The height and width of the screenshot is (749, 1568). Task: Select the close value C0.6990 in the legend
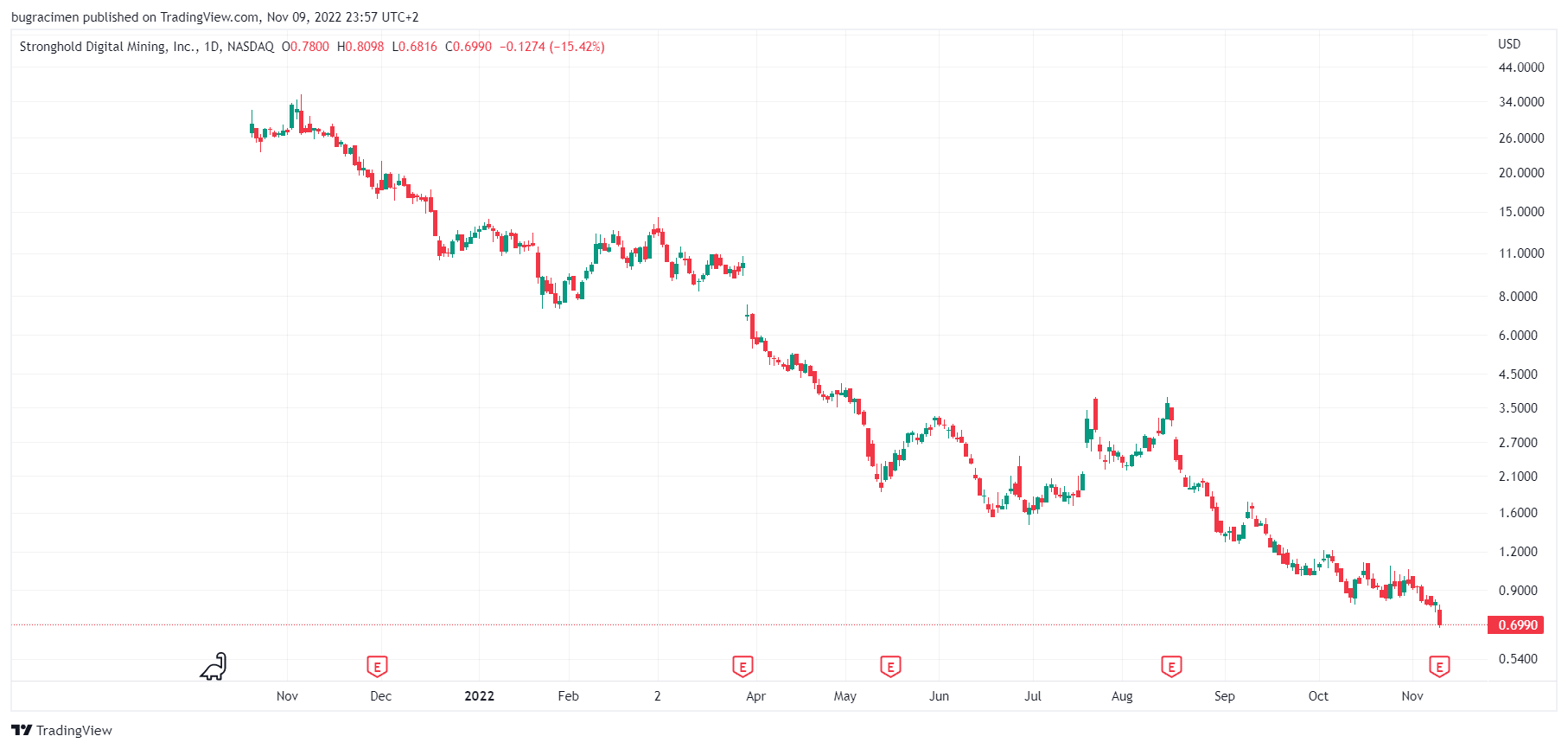click(x=468, y=47)
